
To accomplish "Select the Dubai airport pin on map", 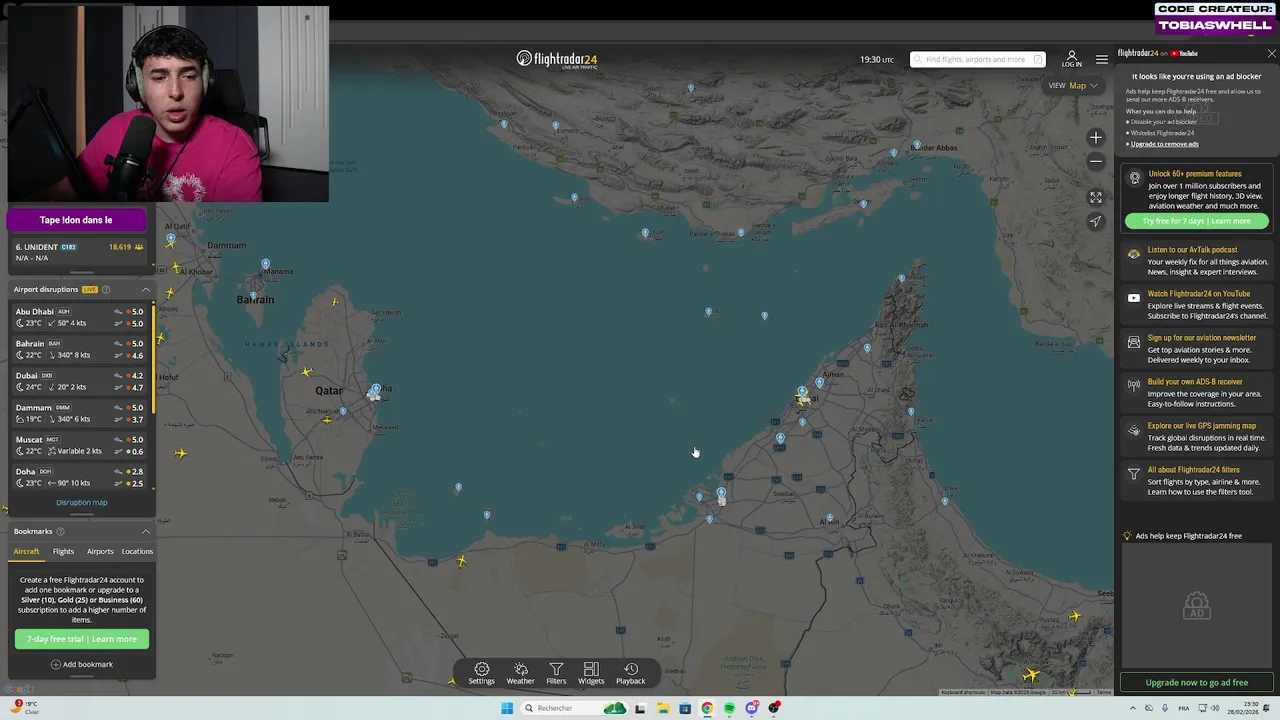I will (x=802, y=393).
